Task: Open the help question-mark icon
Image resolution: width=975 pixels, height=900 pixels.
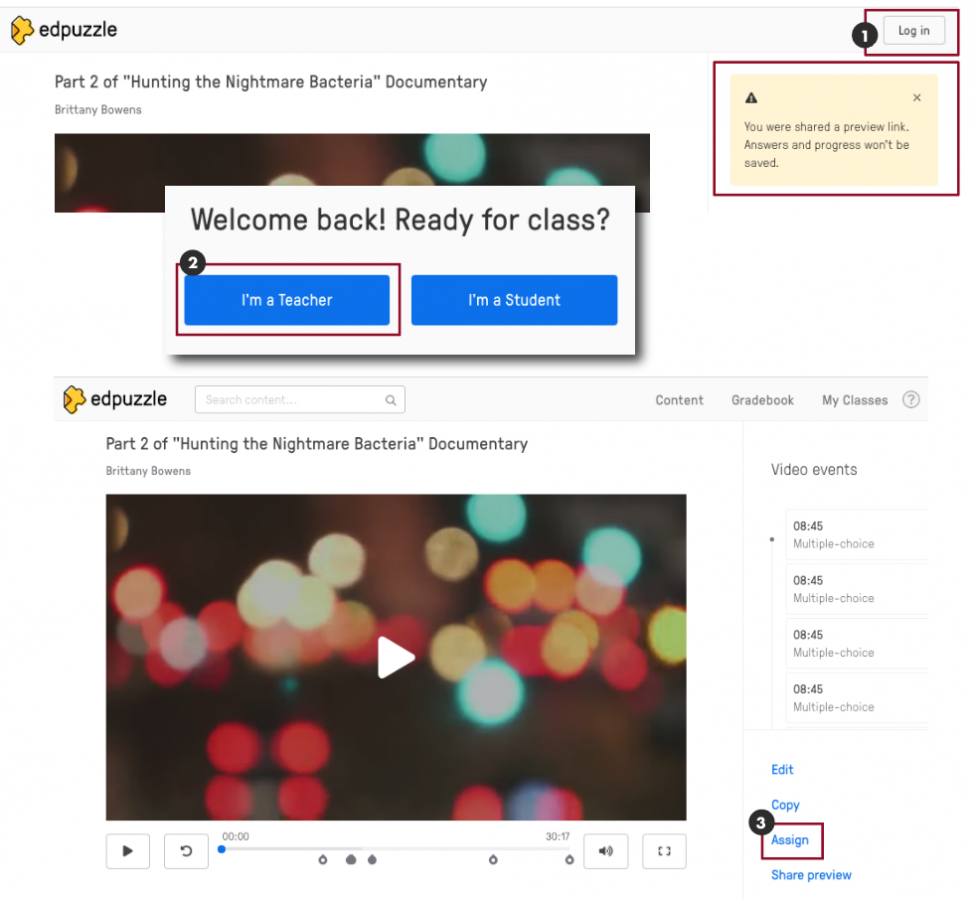Action: click(x=910, y=399)
